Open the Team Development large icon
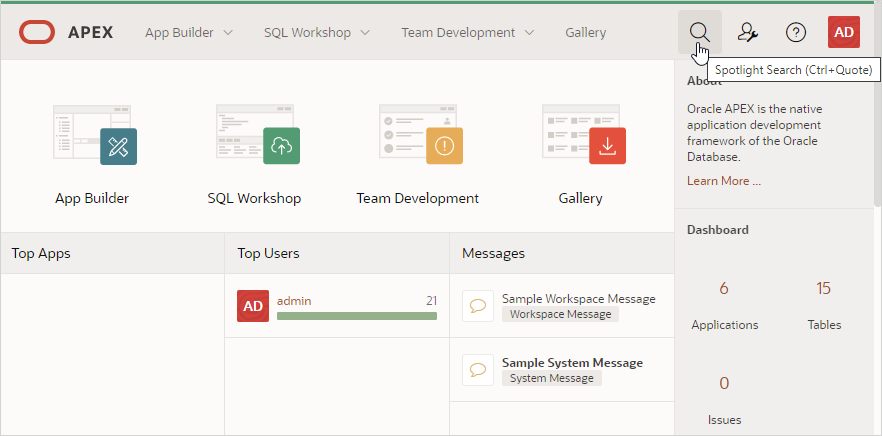The width and height of the screenshot is (882, 436). coord(421,134)
